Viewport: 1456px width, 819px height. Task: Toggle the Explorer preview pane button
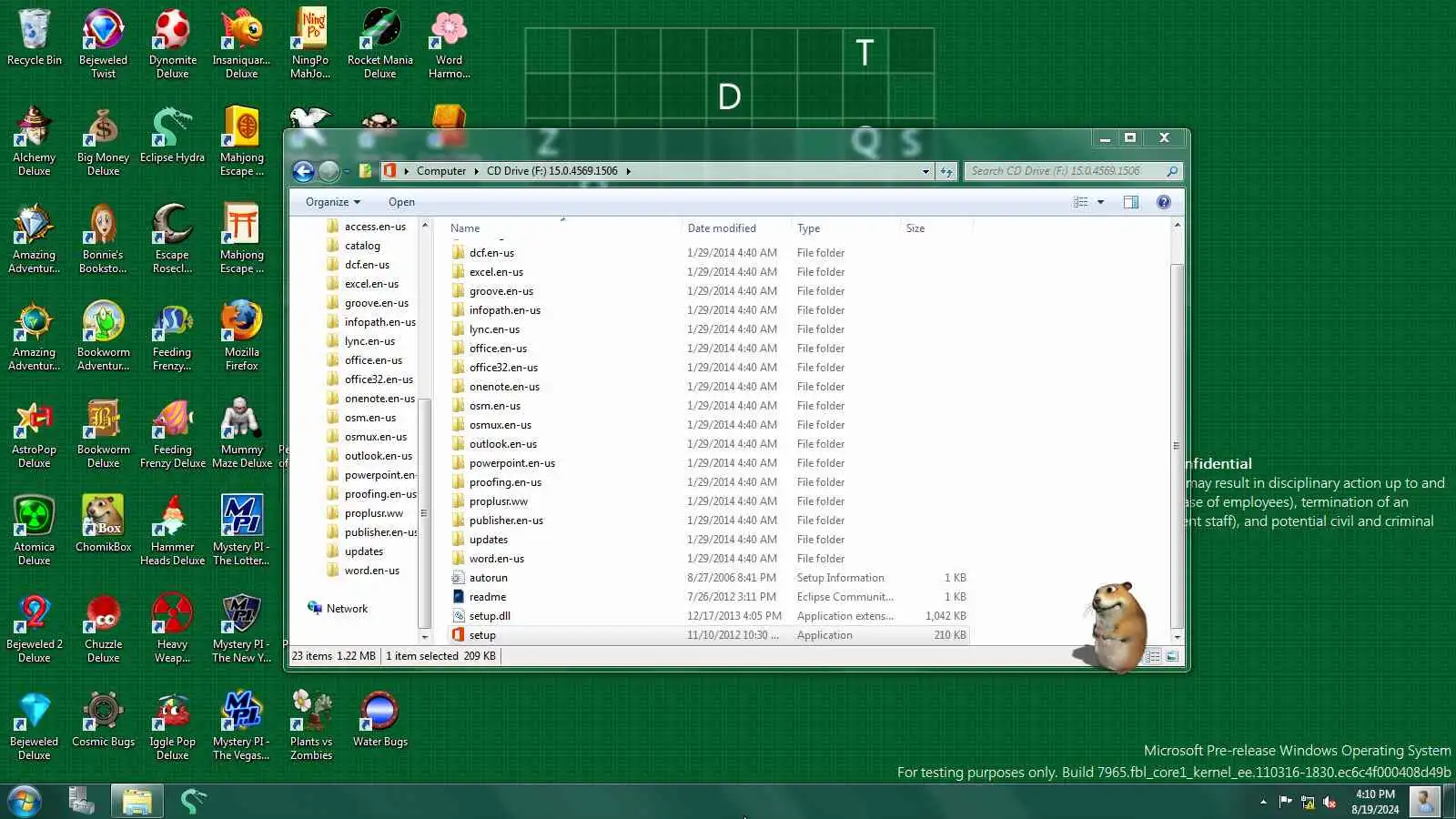coord(1130,202)
